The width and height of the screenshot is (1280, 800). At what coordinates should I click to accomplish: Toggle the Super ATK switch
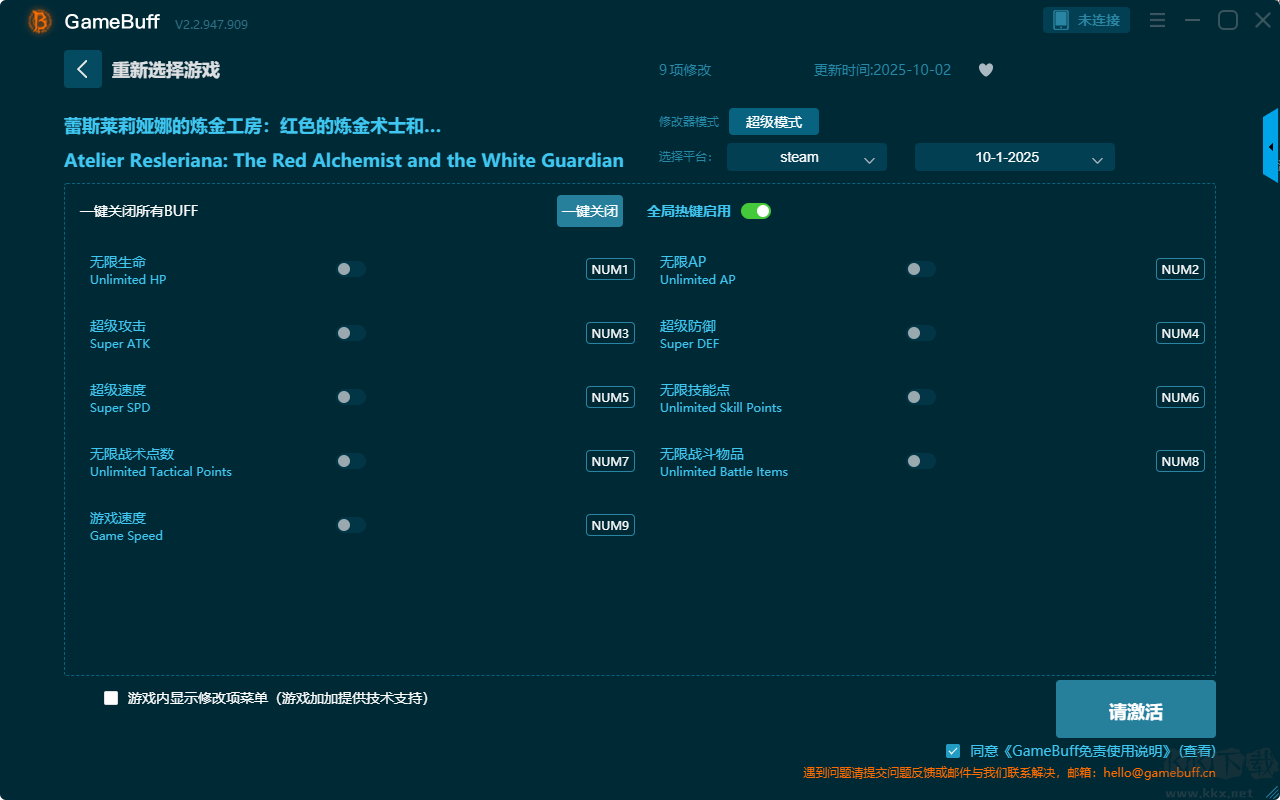click(x=351, y=333)
